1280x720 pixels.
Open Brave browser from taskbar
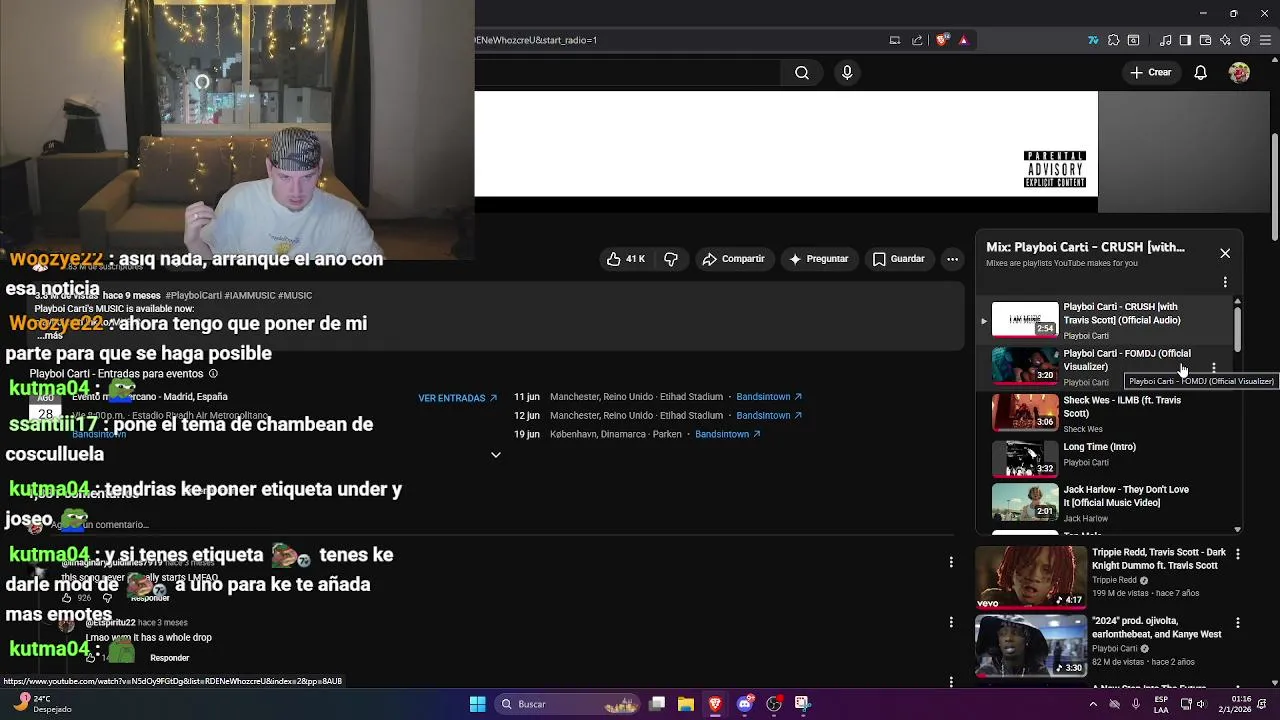715,704
